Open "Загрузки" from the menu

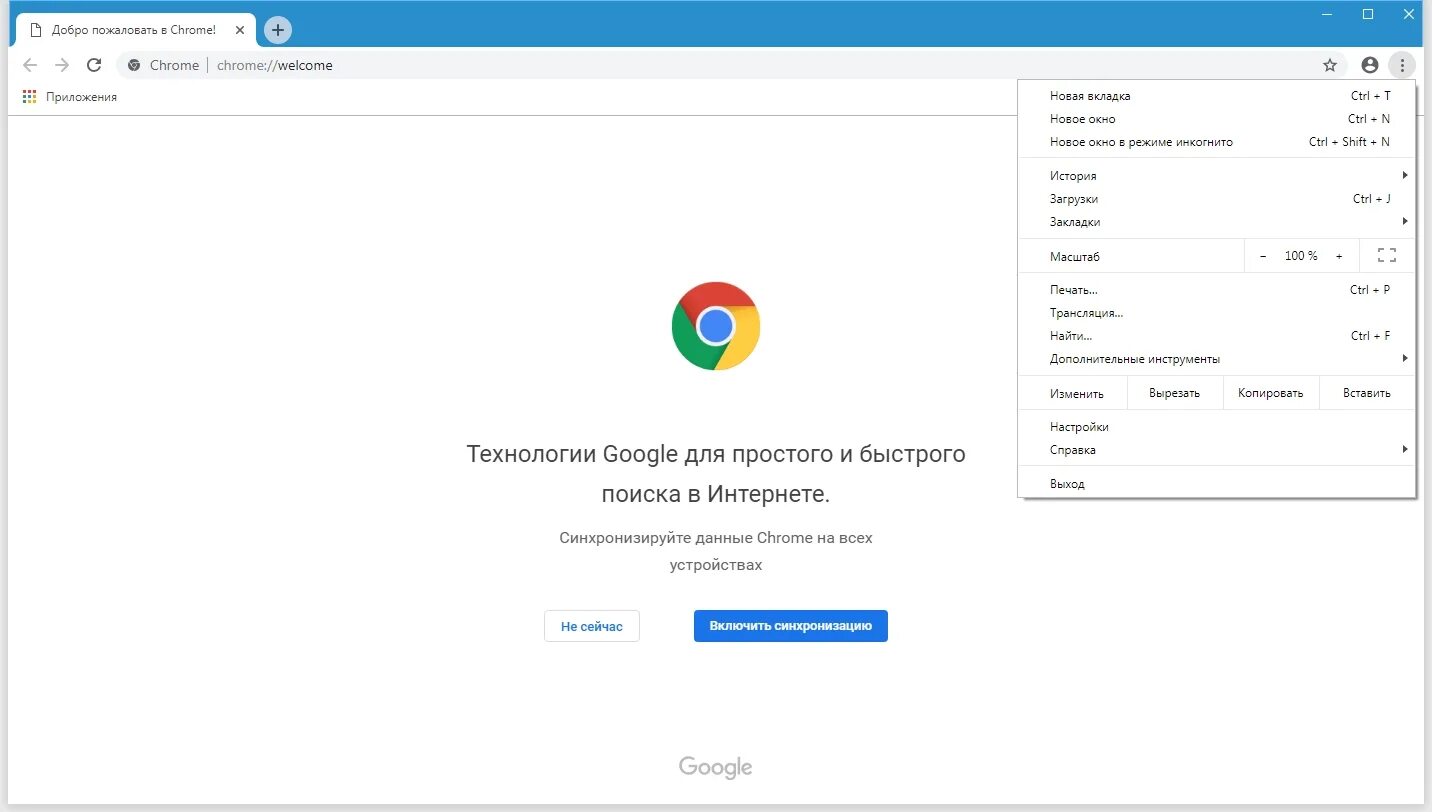1217,199
